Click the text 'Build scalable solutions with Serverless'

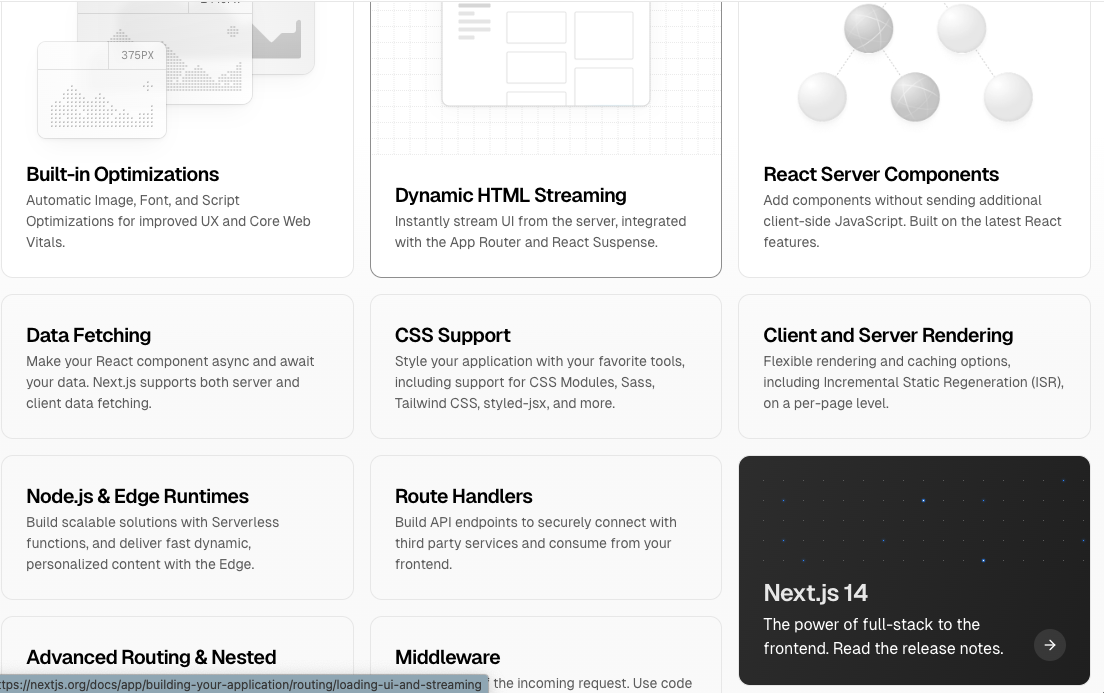152,523
